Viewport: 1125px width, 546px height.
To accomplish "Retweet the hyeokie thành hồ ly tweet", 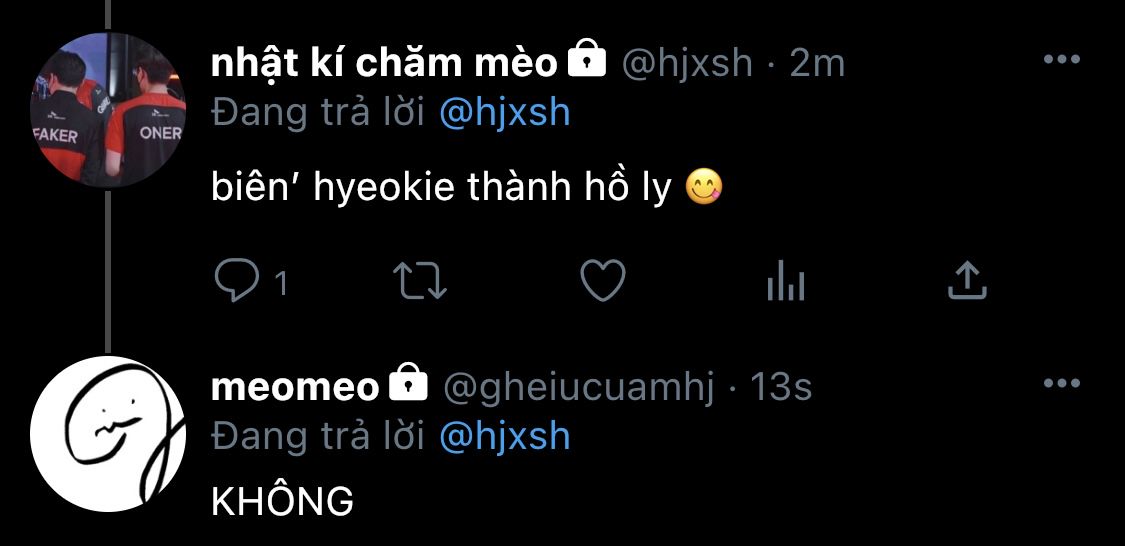I will tap(421, 281).
